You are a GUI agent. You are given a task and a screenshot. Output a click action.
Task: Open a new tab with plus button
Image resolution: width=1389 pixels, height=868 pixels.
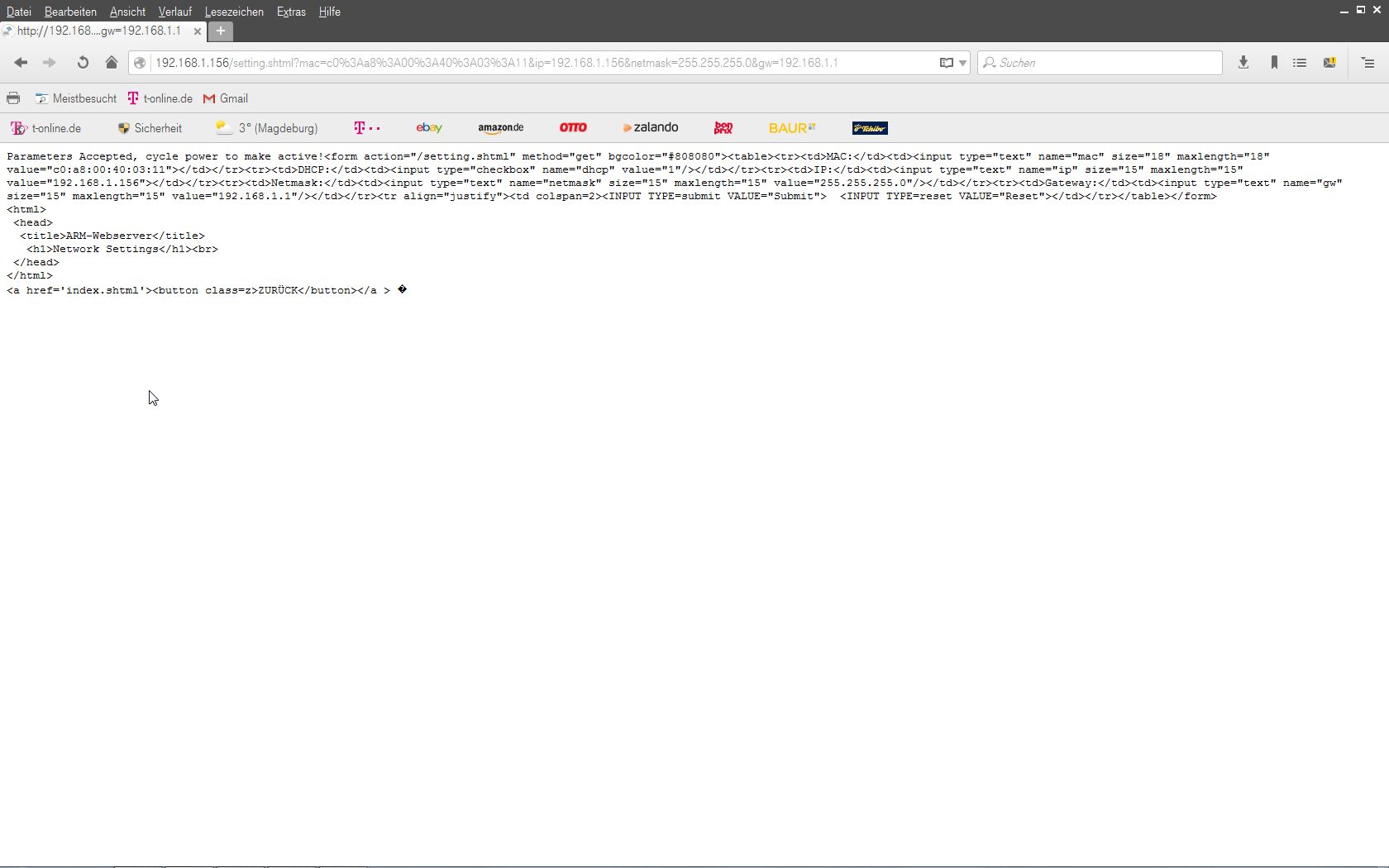click(x=221, y=31)
